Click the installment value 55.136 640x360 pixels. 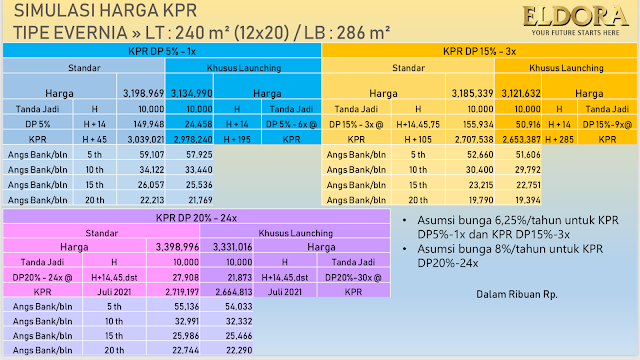coord(186,307)
